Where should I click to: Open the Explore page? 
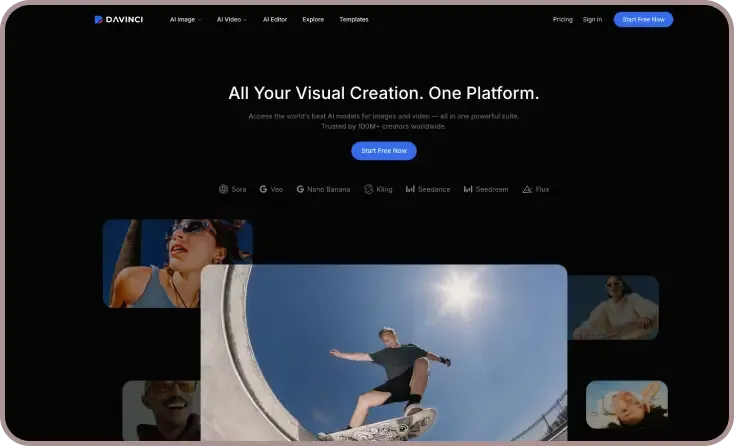(313, 20)
